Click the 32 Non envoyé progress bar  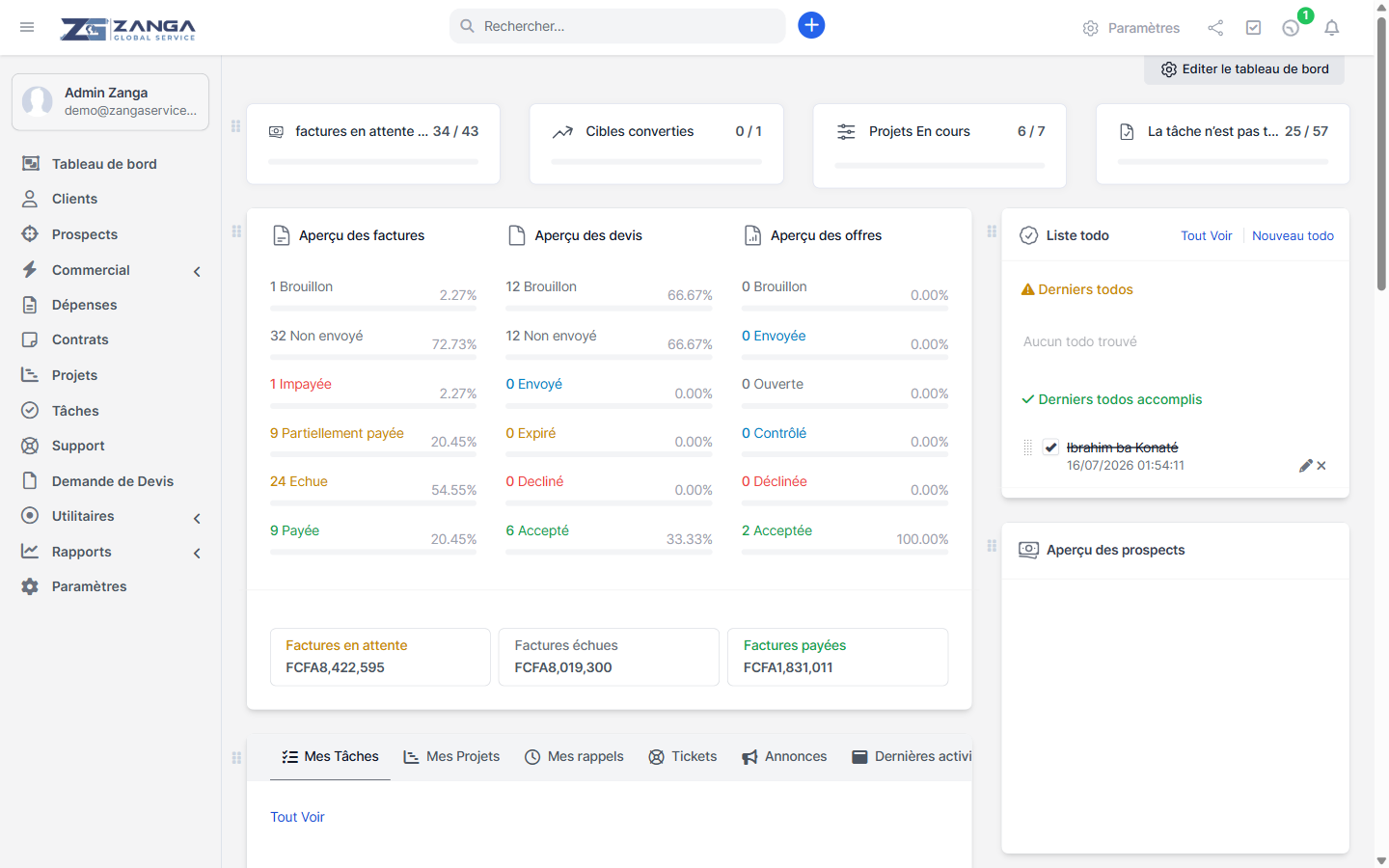[x=373, y=358]
